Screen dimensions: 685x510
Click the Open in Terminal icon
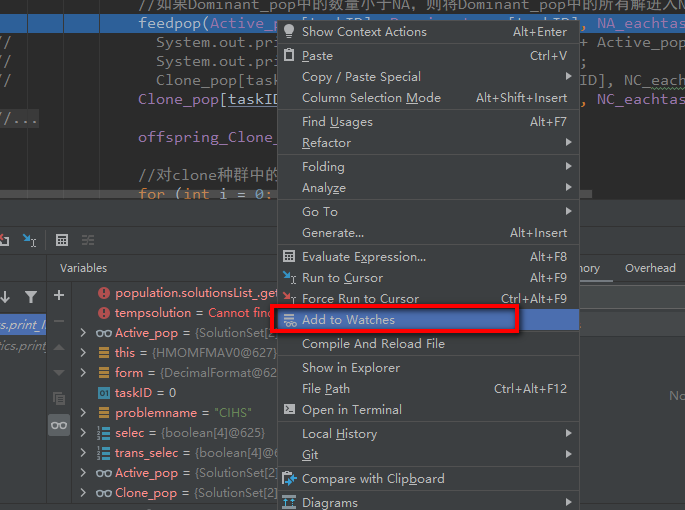click(x=289, y=409)
